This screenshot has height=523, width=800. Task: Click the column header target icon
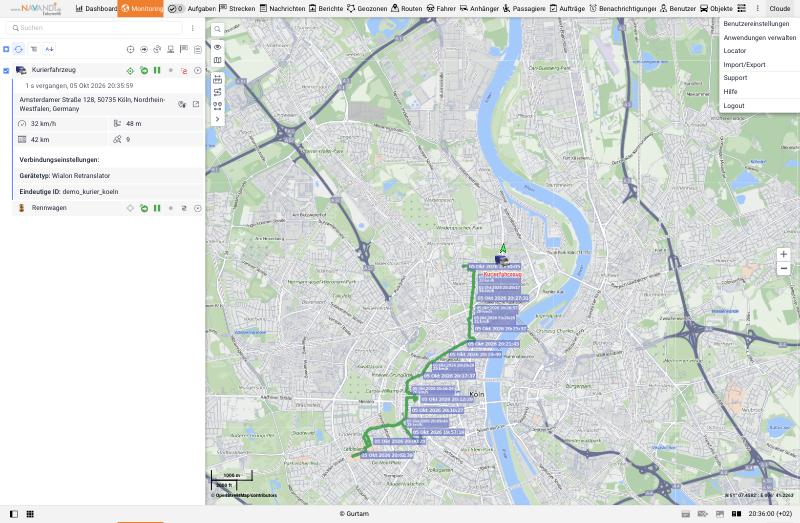coord(131,49)
